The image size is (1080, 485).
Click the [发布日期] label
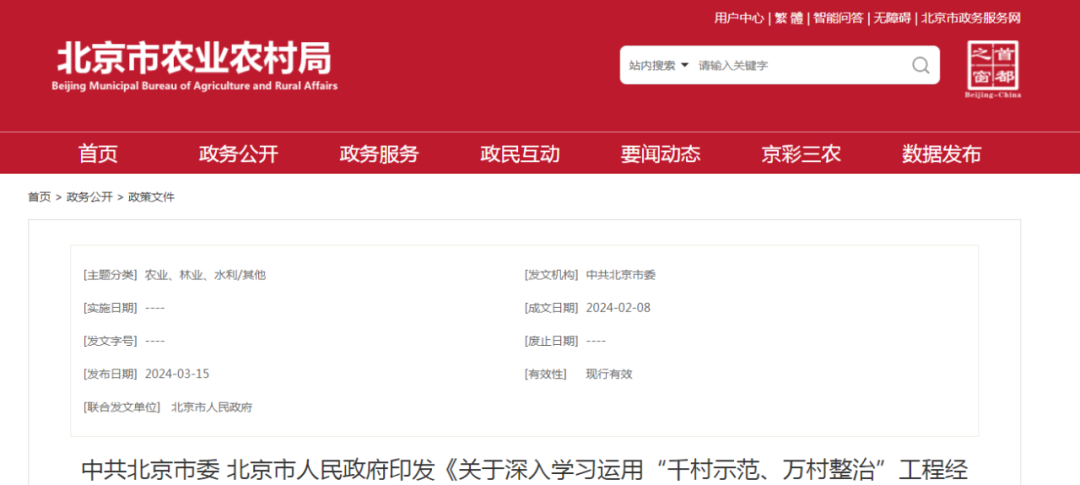tap(110, 374)
